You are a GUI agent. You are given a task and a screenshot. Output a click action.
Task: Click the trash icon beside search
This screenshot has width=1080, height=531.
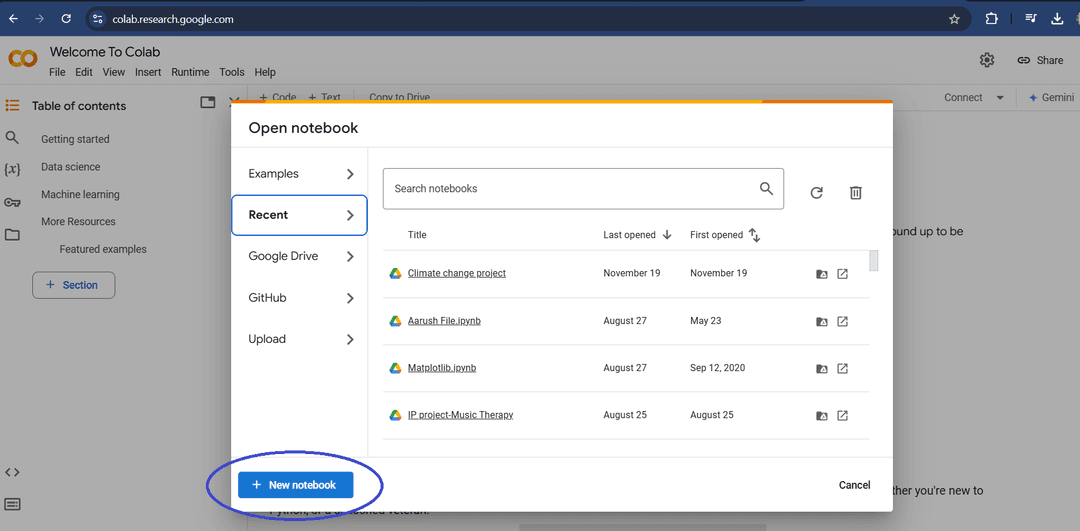coord(855,193)
